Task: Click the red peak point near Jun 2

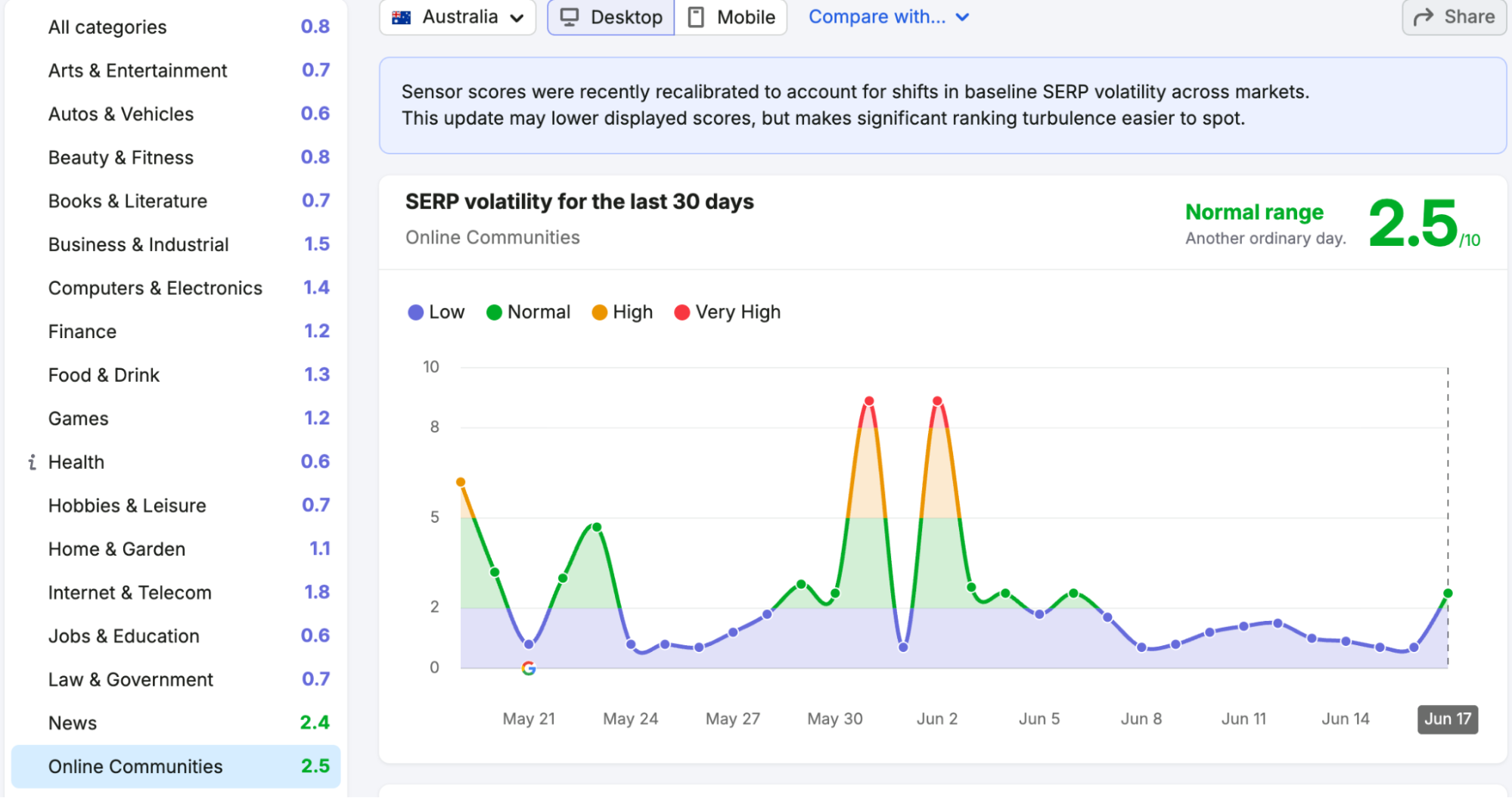Action: pos(937,401)
